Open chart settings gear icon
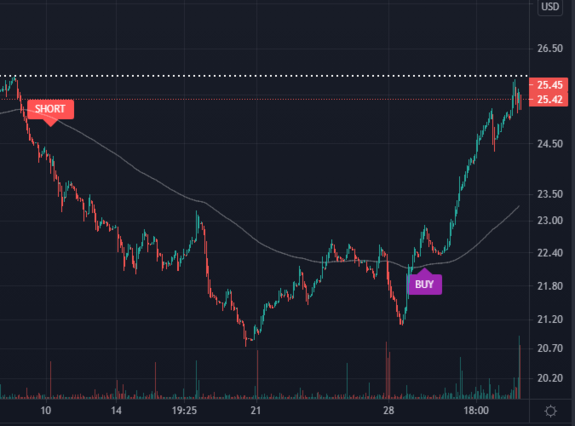Viewport: 575px width, 426px height. point(550,411)
